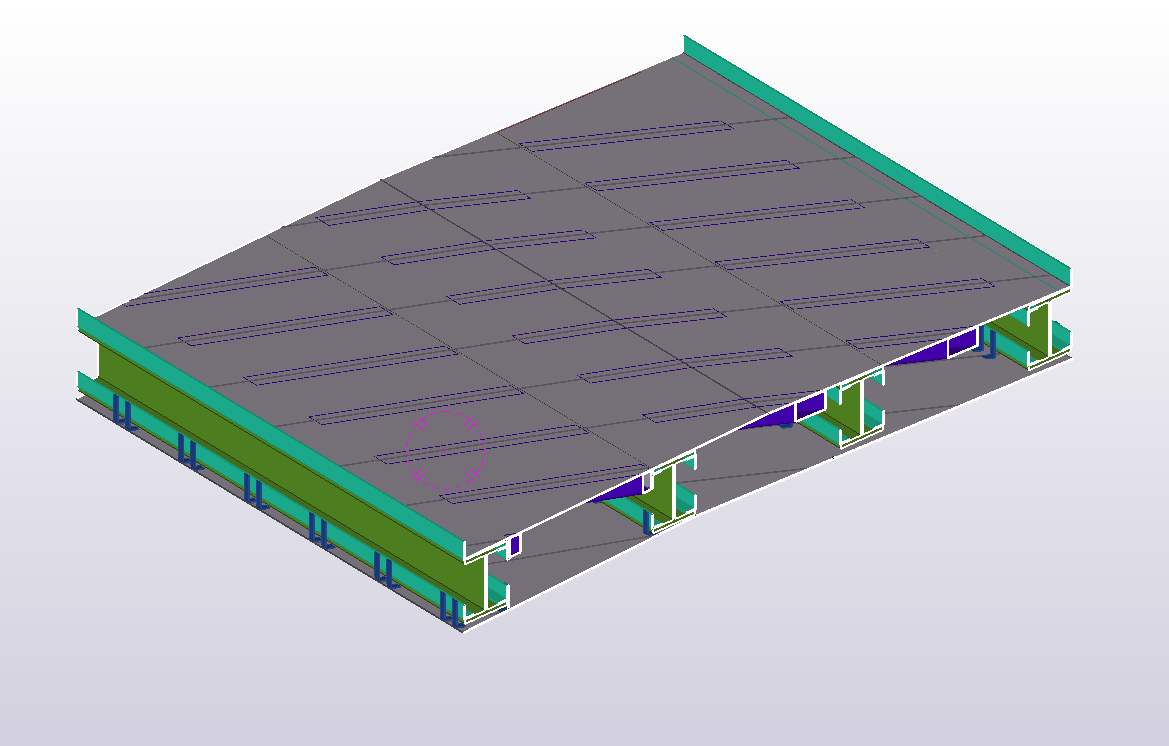Select the small purple plate beside the front corner beam
Viewport: 1169px width, 746px height.
tap(515, 546)
